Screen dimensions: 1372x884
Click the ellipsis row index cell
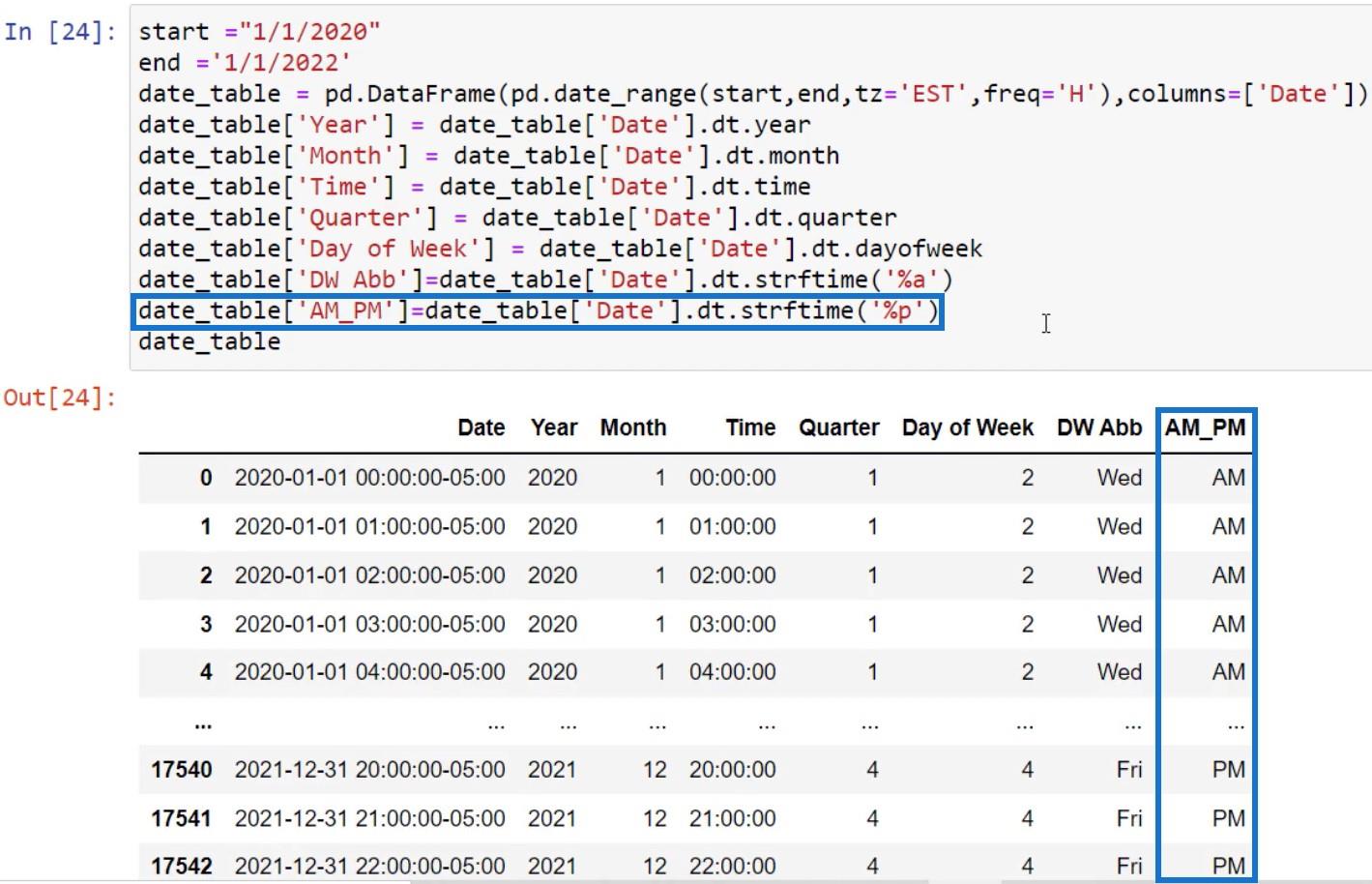[203, 724]
